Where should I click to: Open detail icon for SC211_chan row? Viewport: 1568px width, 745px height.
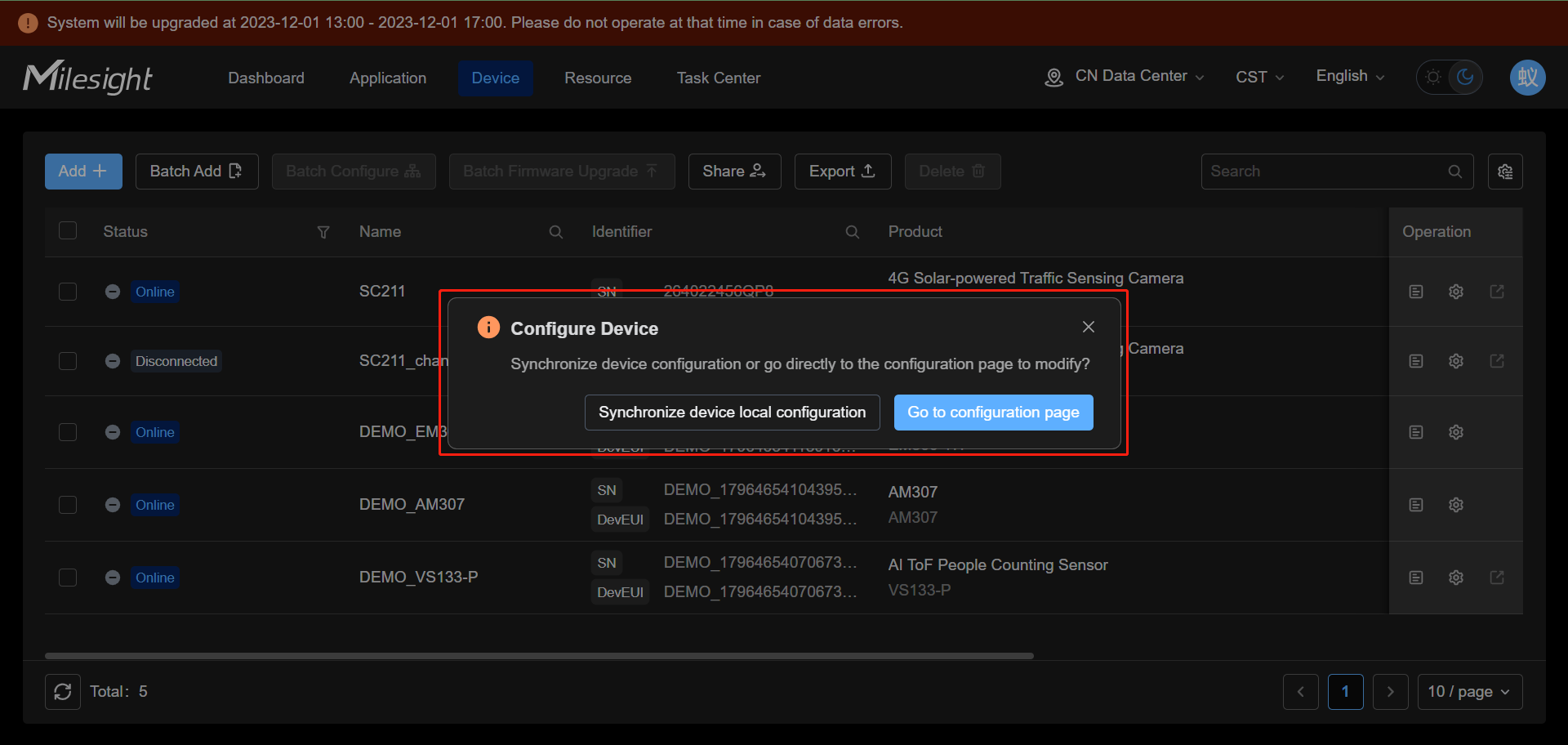coord(1416,361)
